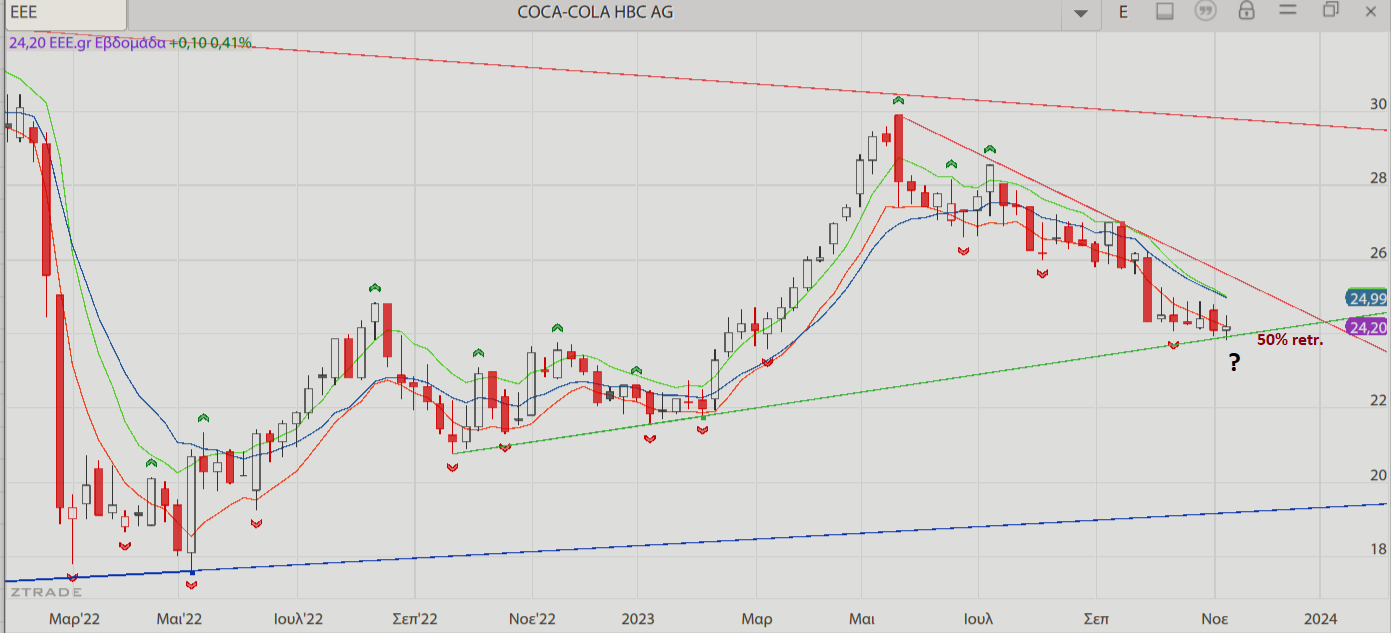Click the Μαρ'22 time axis label

click(73, 619)
